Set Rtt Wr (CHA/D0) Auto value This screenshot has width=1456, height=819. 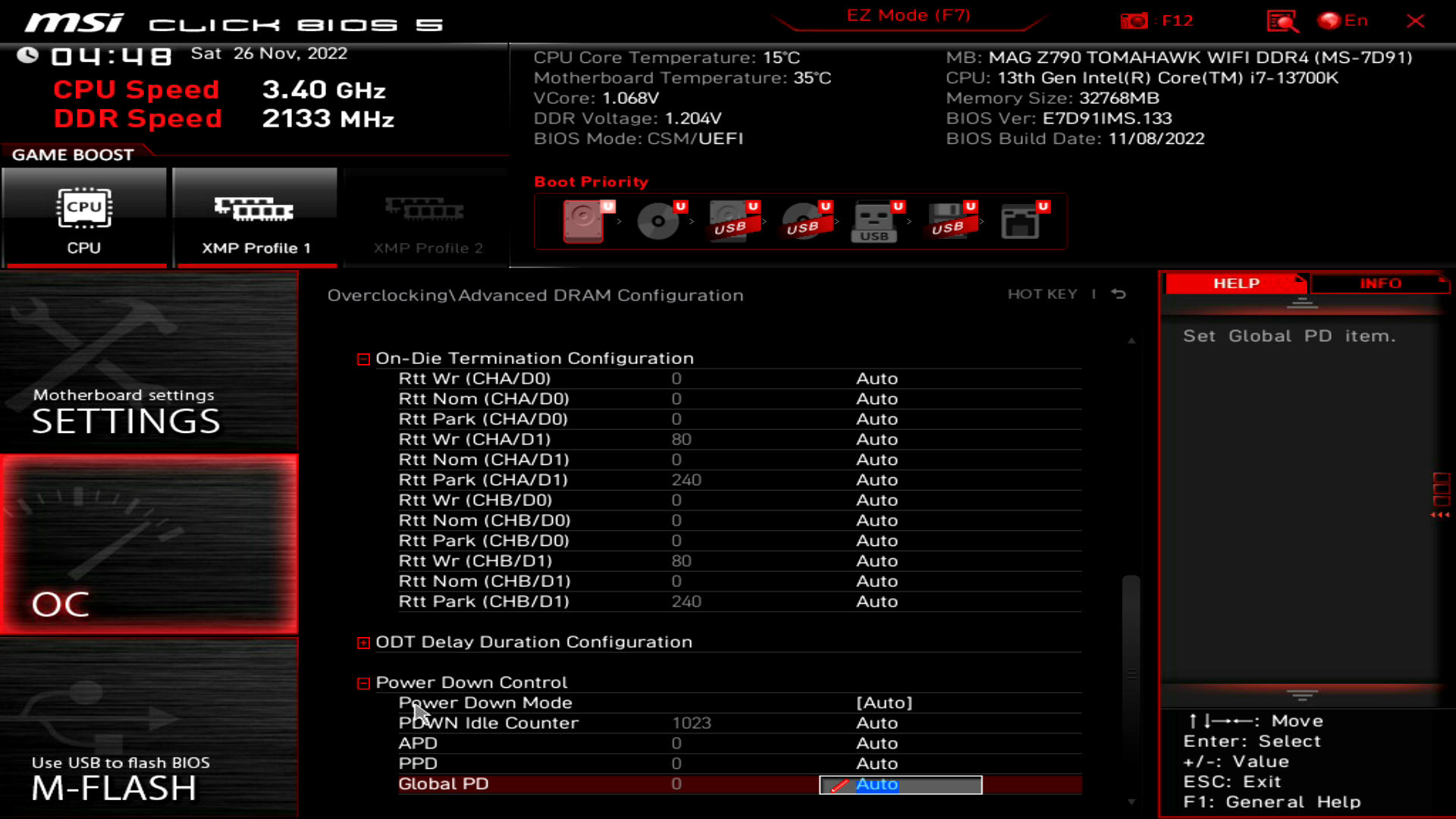tap(877, 378)
